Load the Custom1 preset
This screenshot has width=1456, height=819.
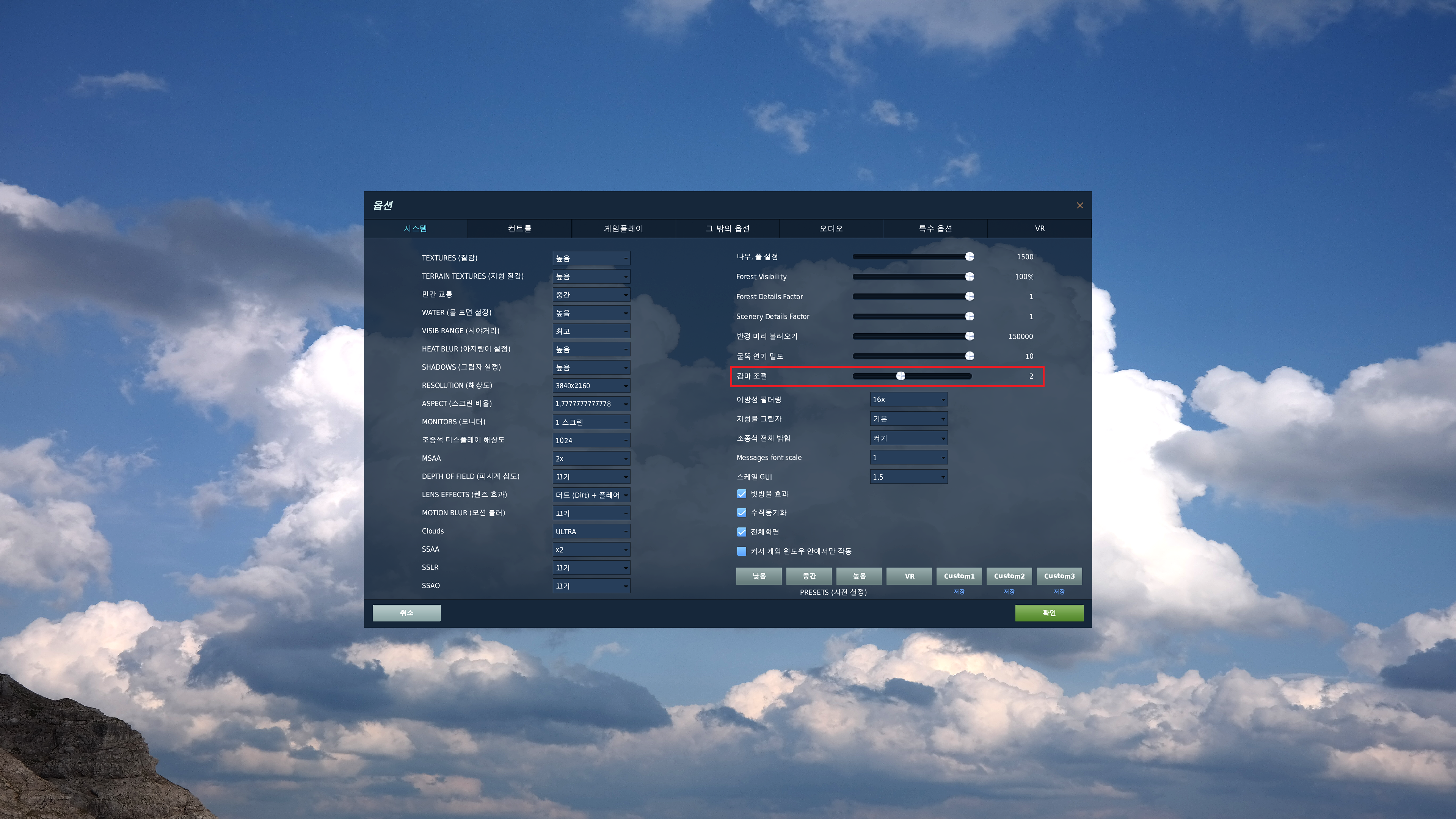point(959,576)
